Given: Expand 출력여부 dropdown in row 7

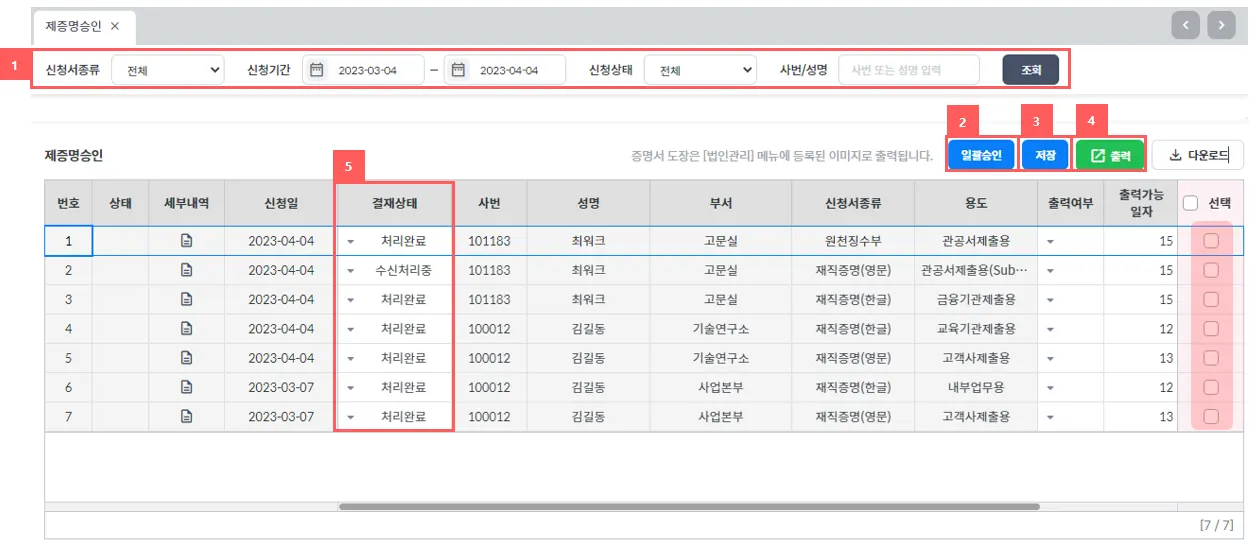Looking at the screenshot, I should click(x=1051, y=417).
